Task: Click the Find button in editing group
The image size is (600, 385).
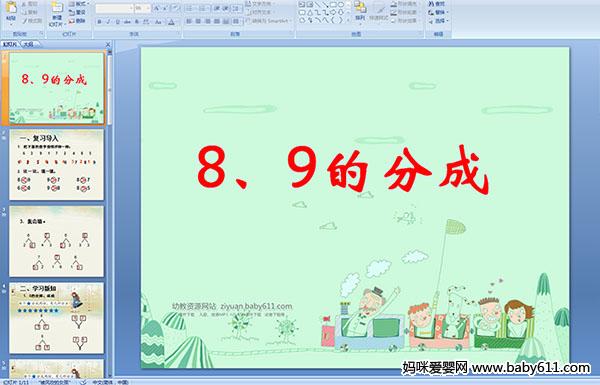Action: (x=437, y=4)
